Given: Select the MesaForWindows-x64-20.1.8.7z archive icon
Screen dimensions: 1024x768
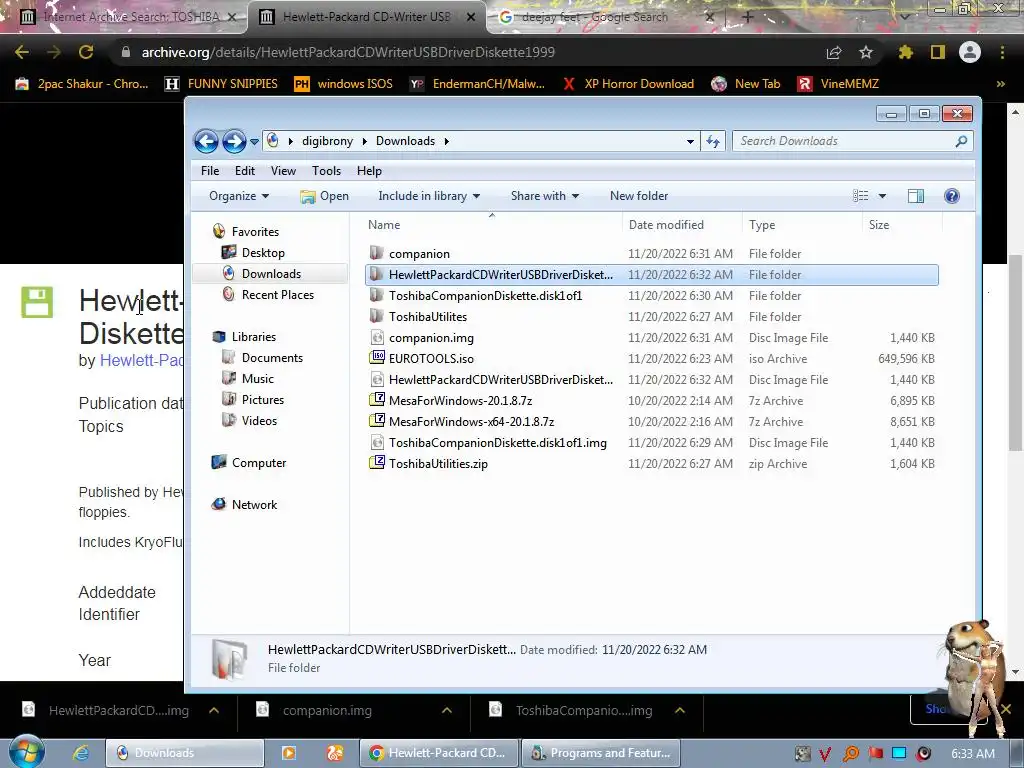Looking at the screenshot, I should coord(377,421).
